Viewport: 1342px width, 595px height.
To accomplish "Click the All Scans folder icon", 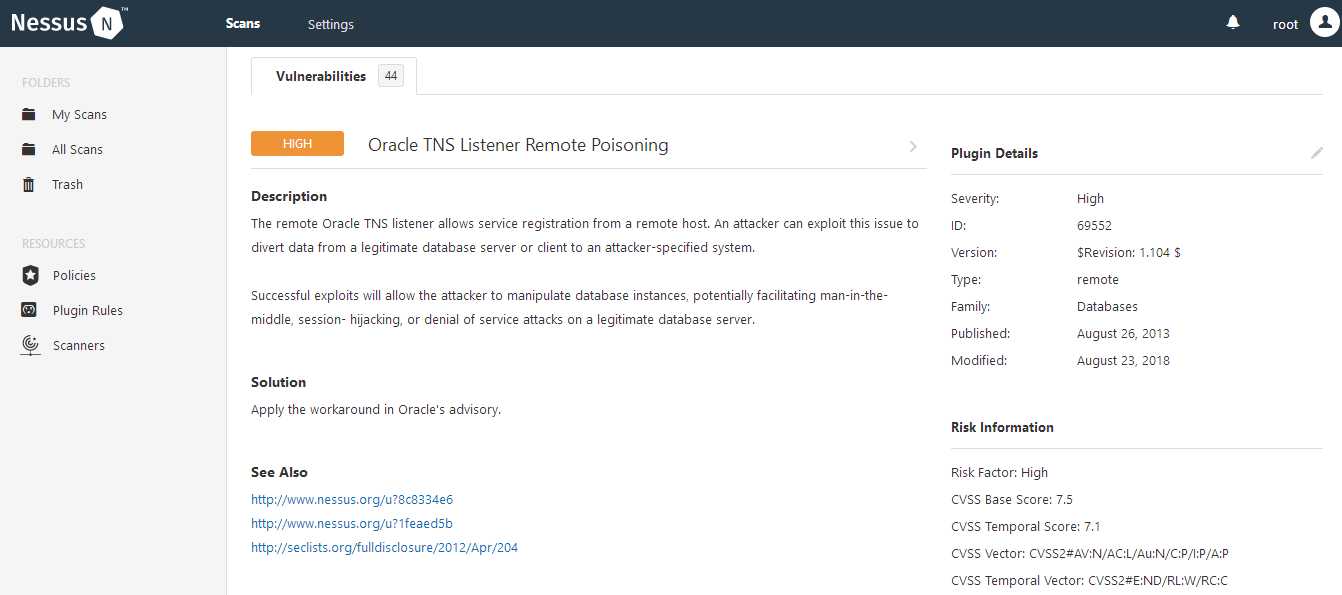I will coord(29,149).
